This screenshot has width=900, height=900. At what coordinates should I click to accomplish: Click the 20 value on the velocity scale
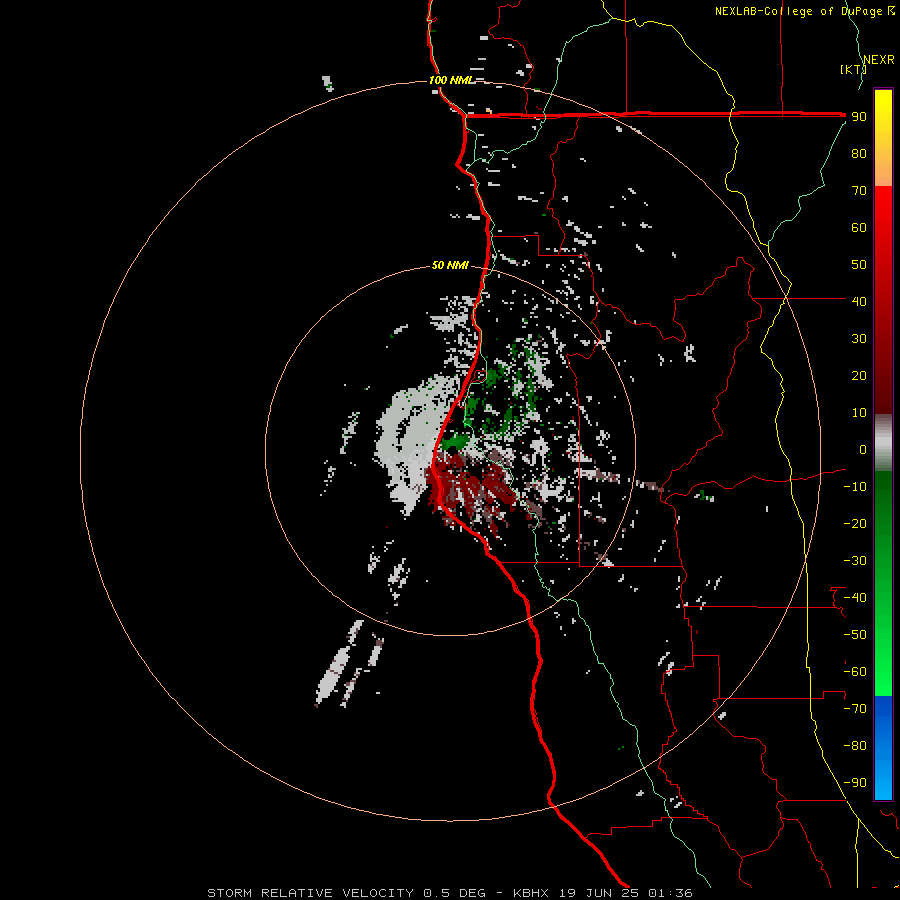coord(859,375)
